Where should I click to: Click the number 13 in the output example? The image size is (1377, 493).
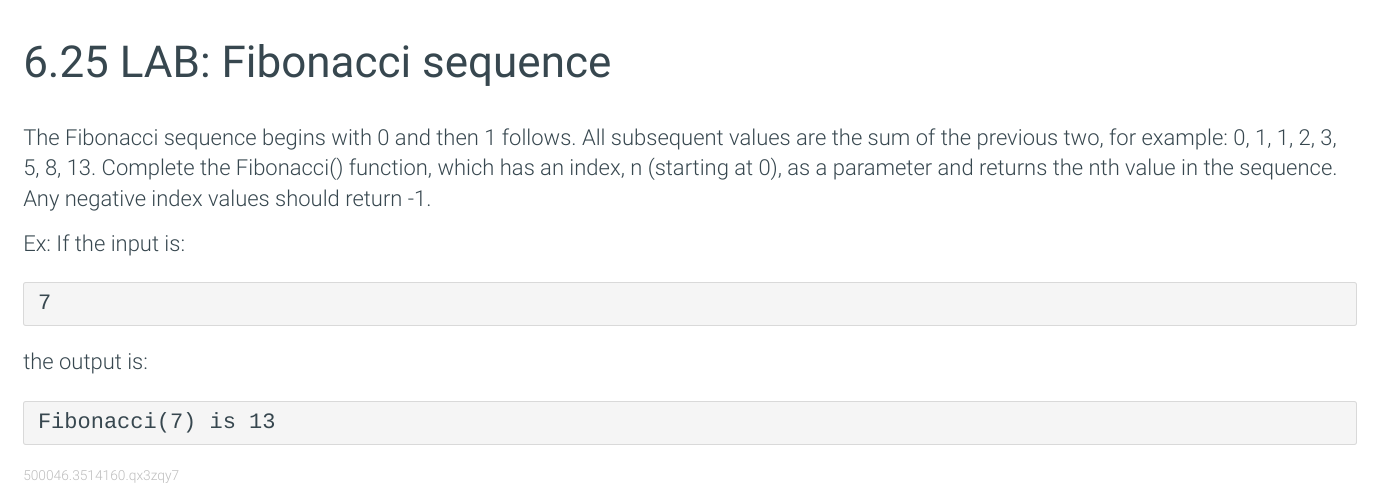pos(262,422)
